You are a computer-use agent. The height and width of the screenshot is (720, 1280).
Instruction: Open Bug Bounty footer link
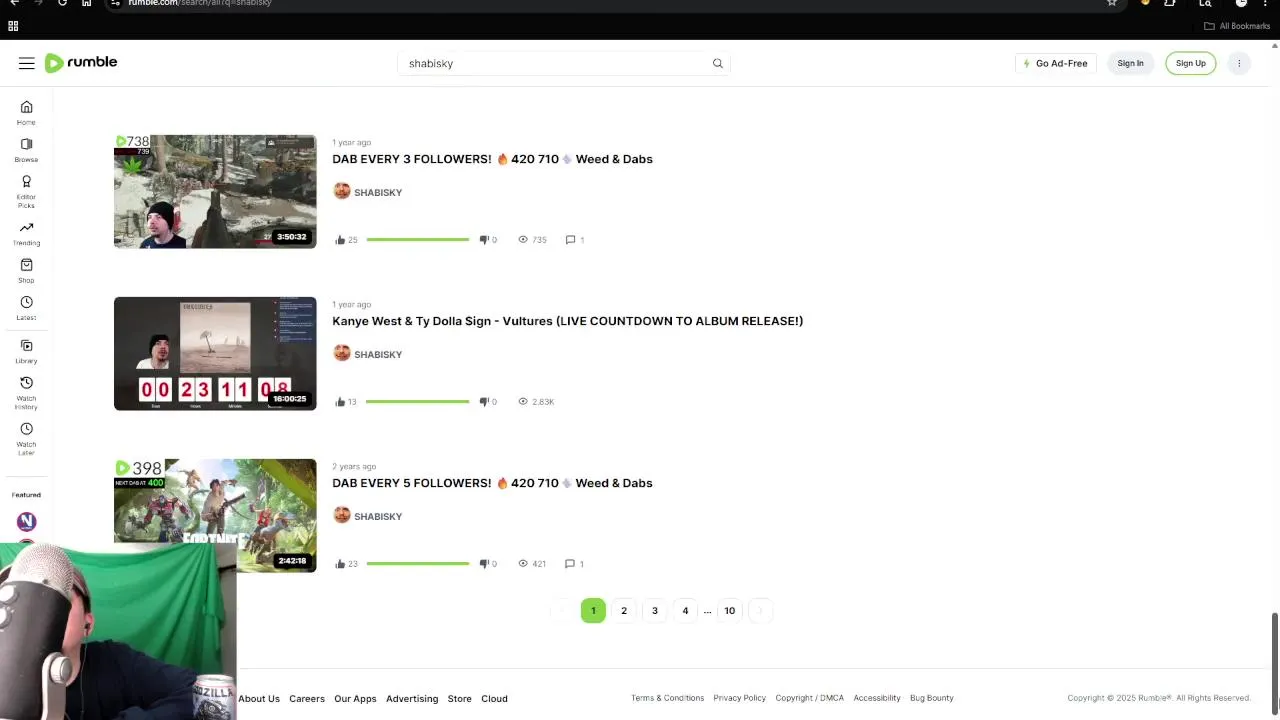click(x=932, y=698)
